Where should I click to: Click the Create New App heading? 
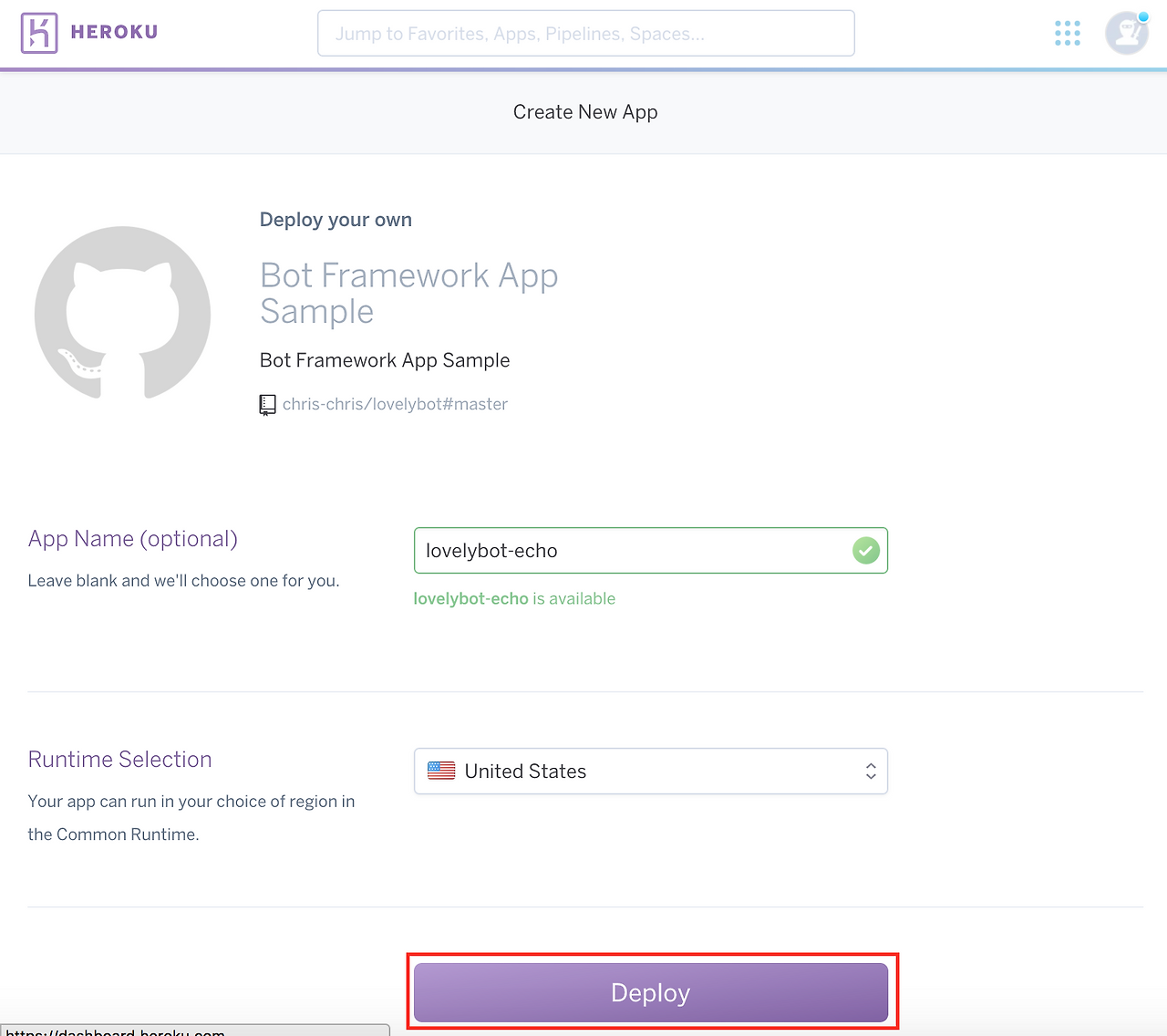584,111
